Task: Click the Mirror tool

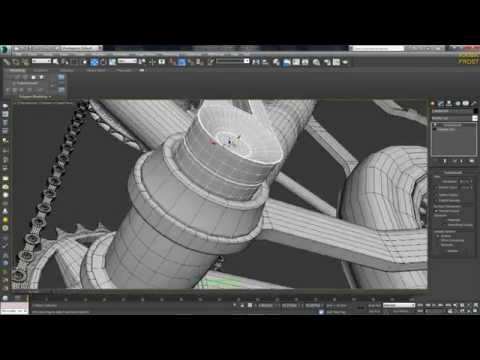Action: 256,62
